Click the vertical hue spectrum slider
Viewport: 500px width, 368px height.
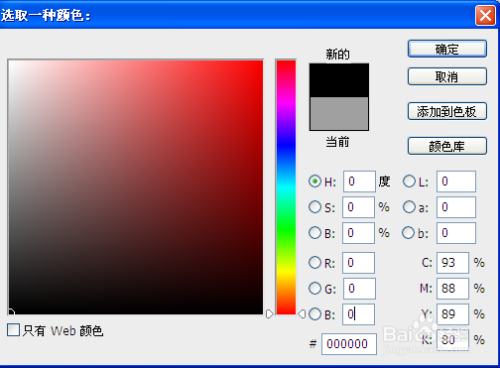pos(286,187)
